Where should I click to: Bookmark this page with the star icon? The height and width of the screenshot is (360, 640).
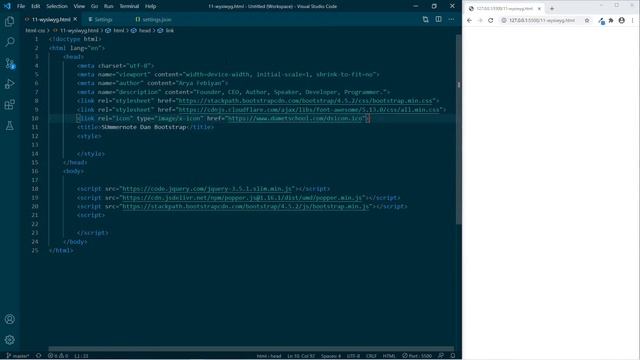click(587, 20)
